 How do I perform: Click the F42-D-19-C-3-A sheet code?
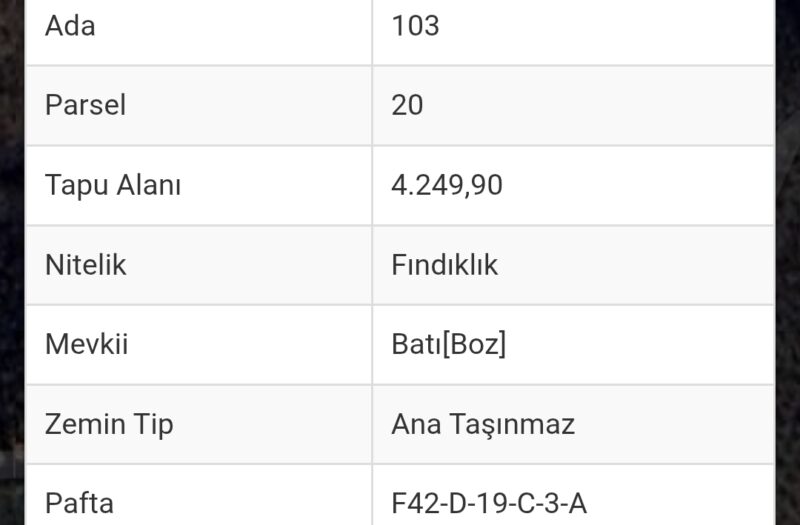click(x=489, y=504)
